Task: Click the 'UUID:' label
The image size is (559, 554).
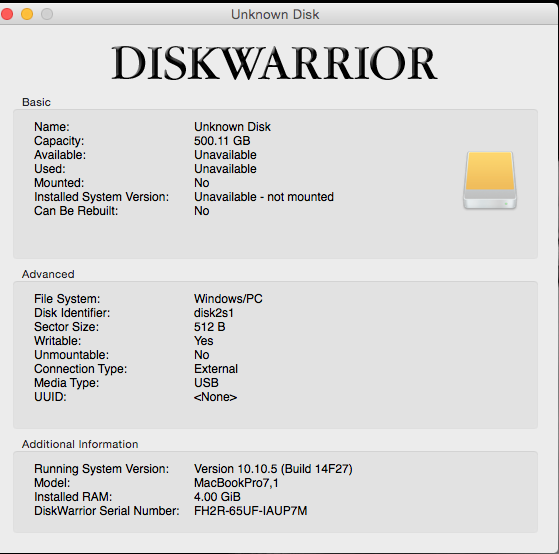Action: pyautogui.click(x=50, y=397)
